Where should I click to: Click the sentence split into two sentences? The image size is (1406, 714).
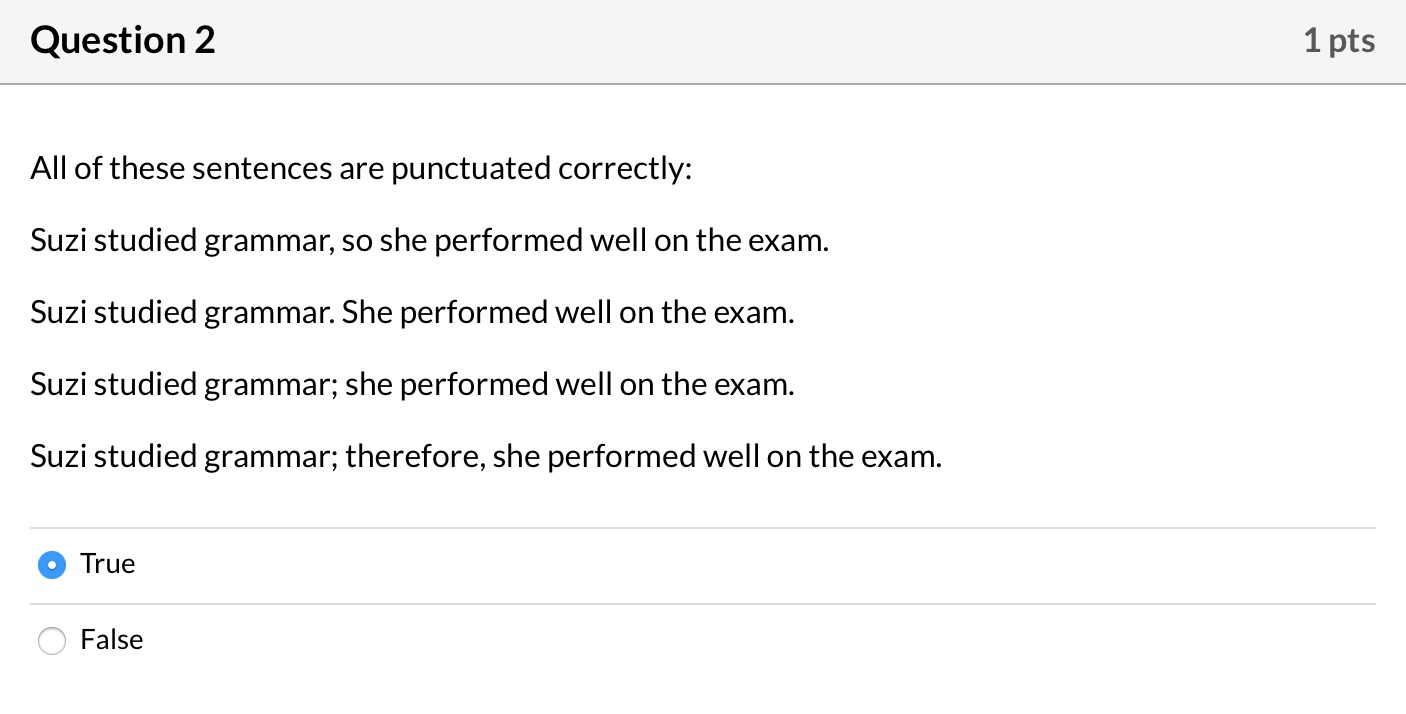412,312
